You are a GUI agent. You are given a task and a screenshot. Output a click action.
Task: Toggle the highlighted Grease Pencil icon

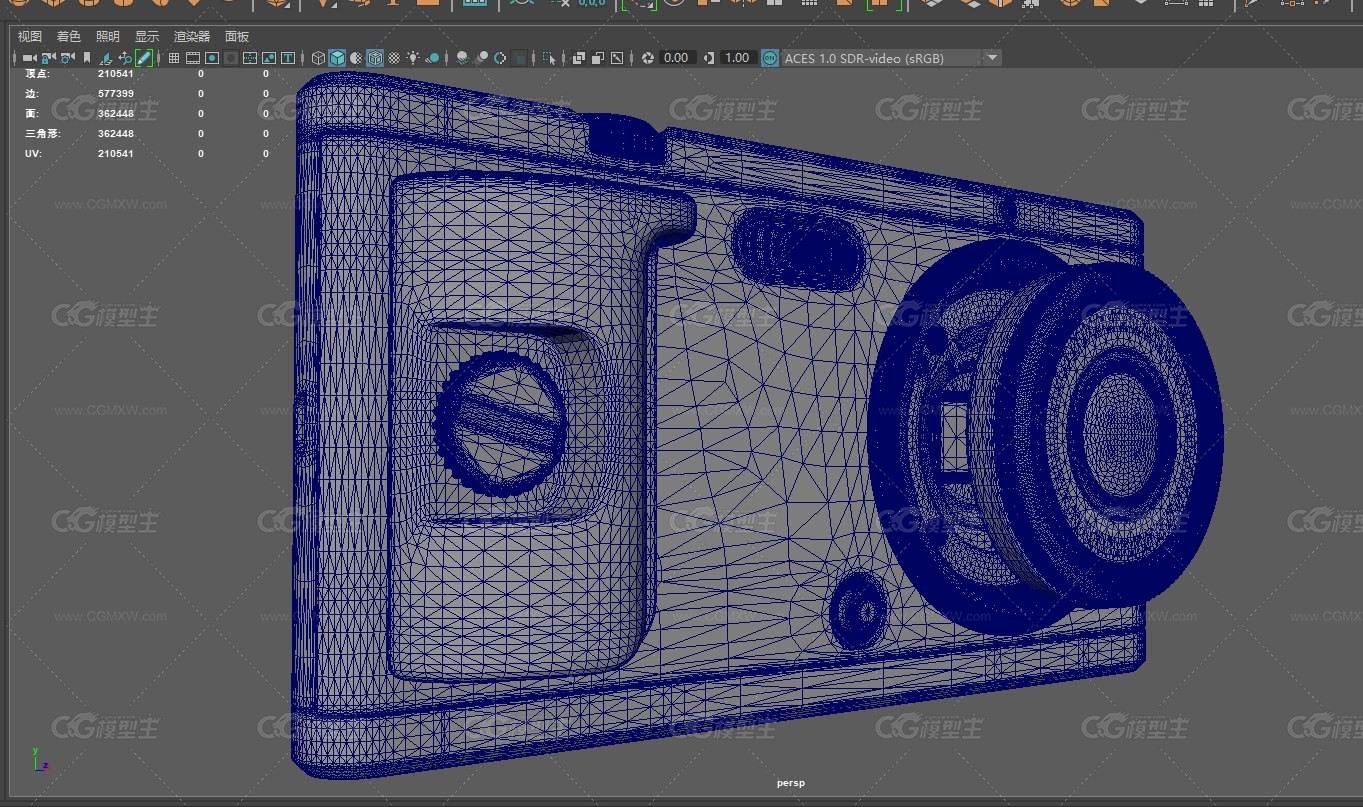(143, 58)
